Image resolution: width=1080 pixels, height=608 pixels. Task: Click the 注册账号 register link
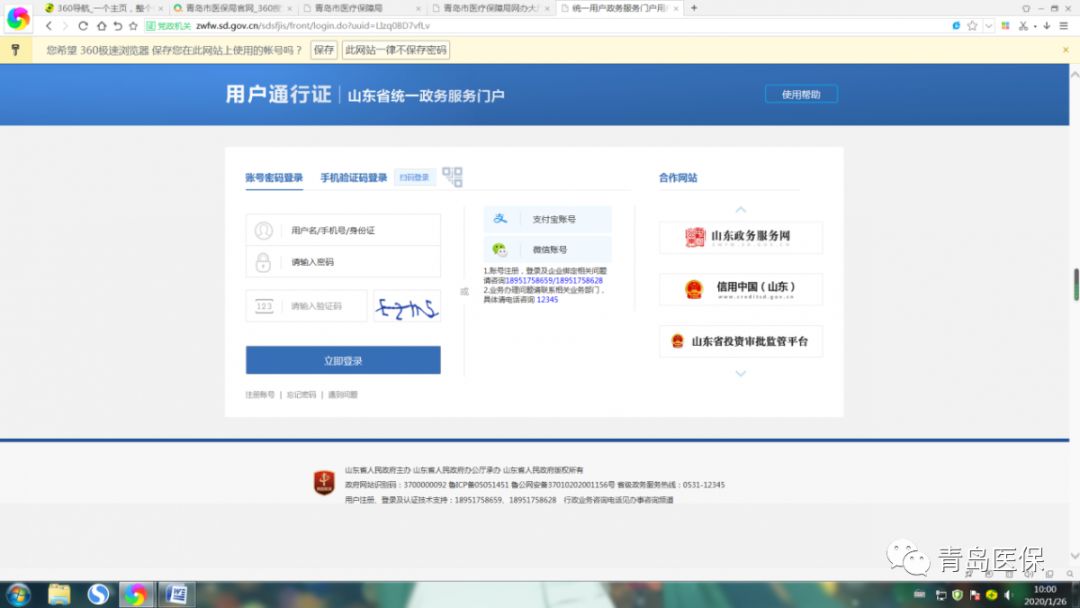pyautogui.click(x=260, y=395)
